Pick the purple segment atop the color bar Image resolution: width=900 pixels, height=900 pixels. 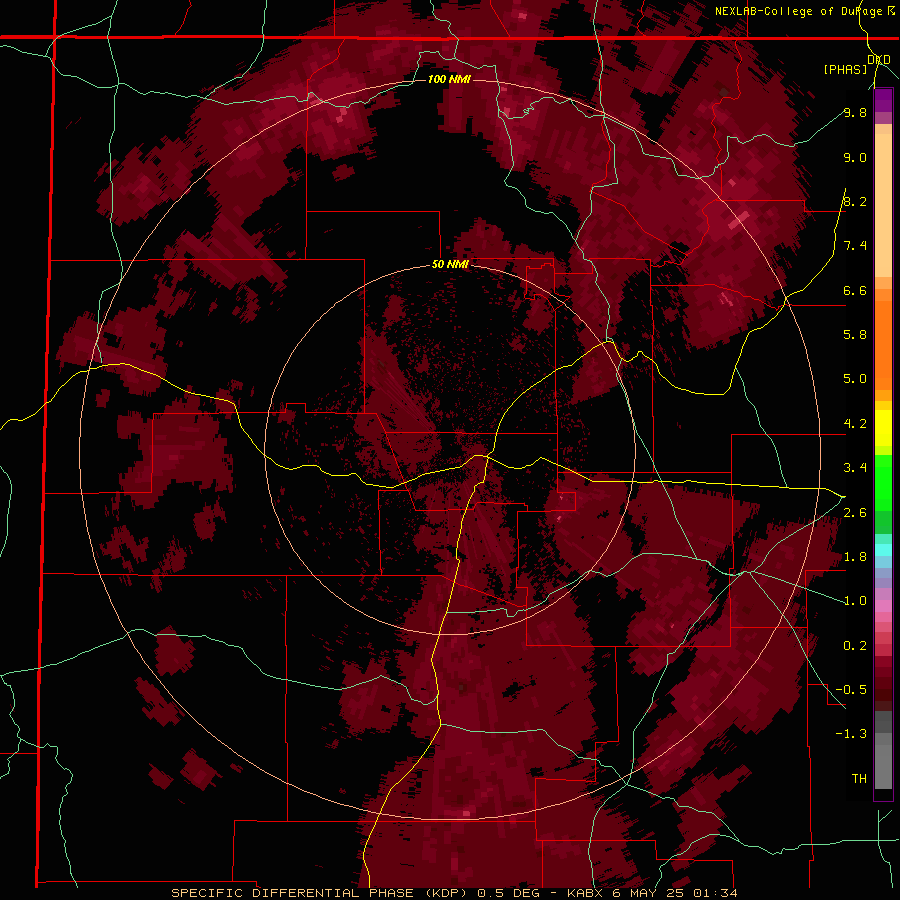pos(883,100)
